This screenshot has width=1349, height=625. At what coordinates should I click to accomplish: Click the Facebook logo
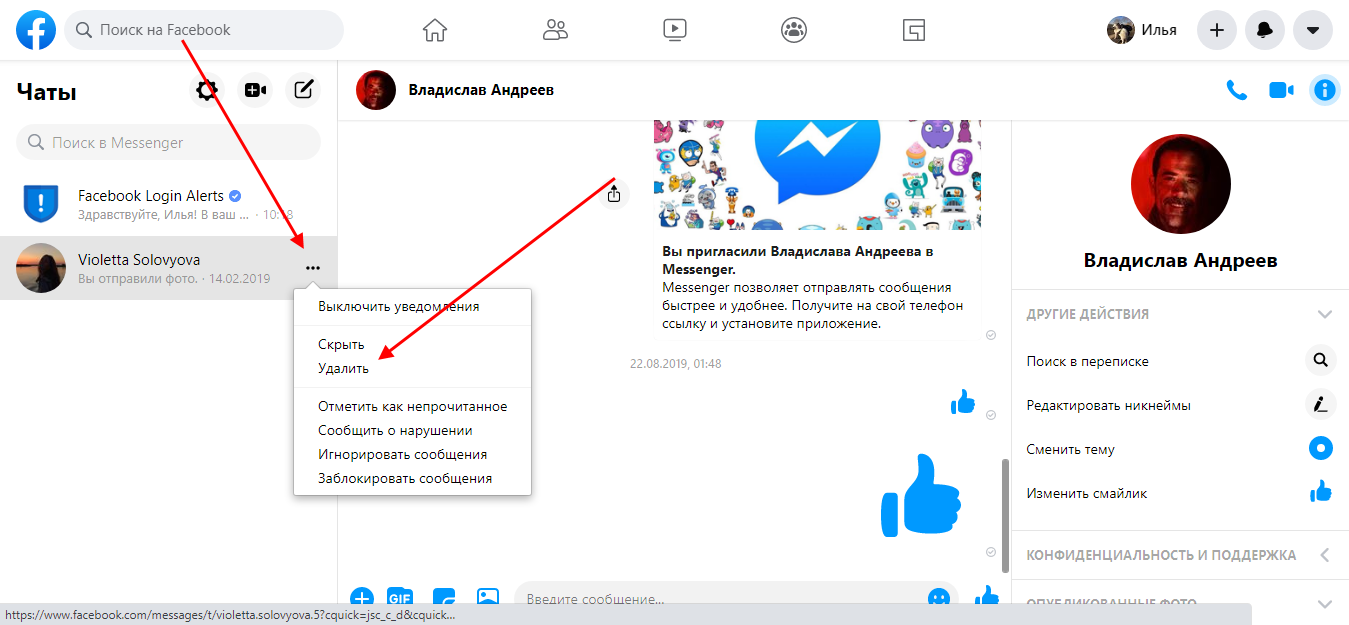(36, 30)
